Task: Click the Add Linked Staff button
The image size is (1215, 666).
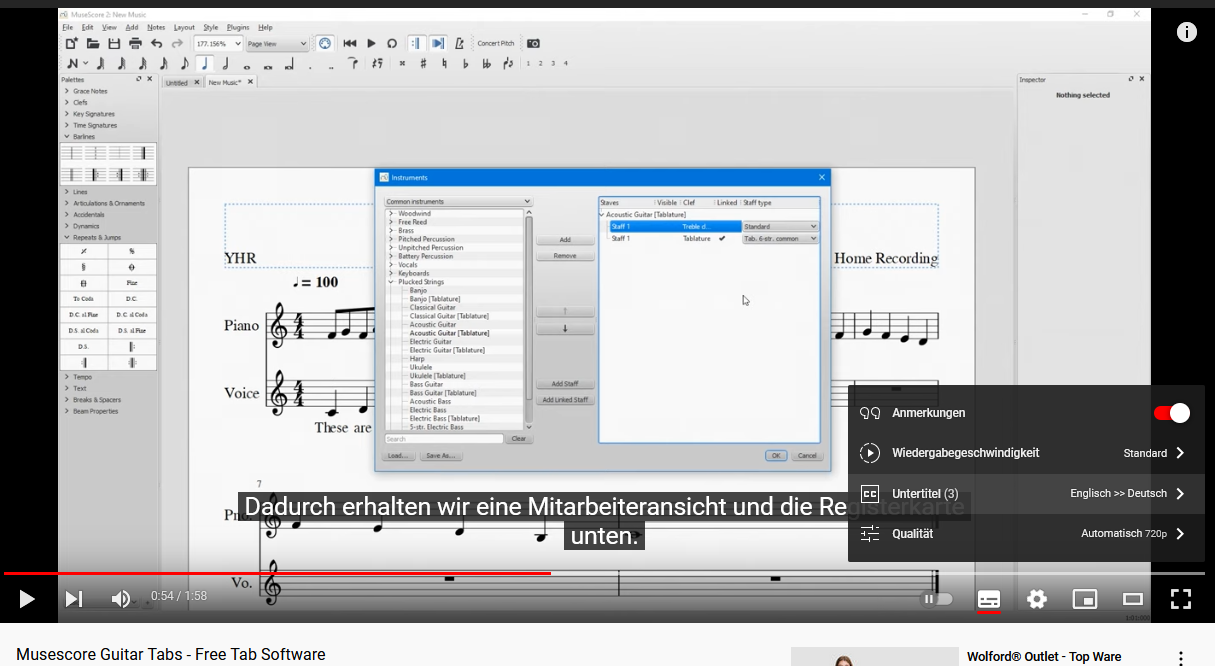Action: (x=565, y=400)
